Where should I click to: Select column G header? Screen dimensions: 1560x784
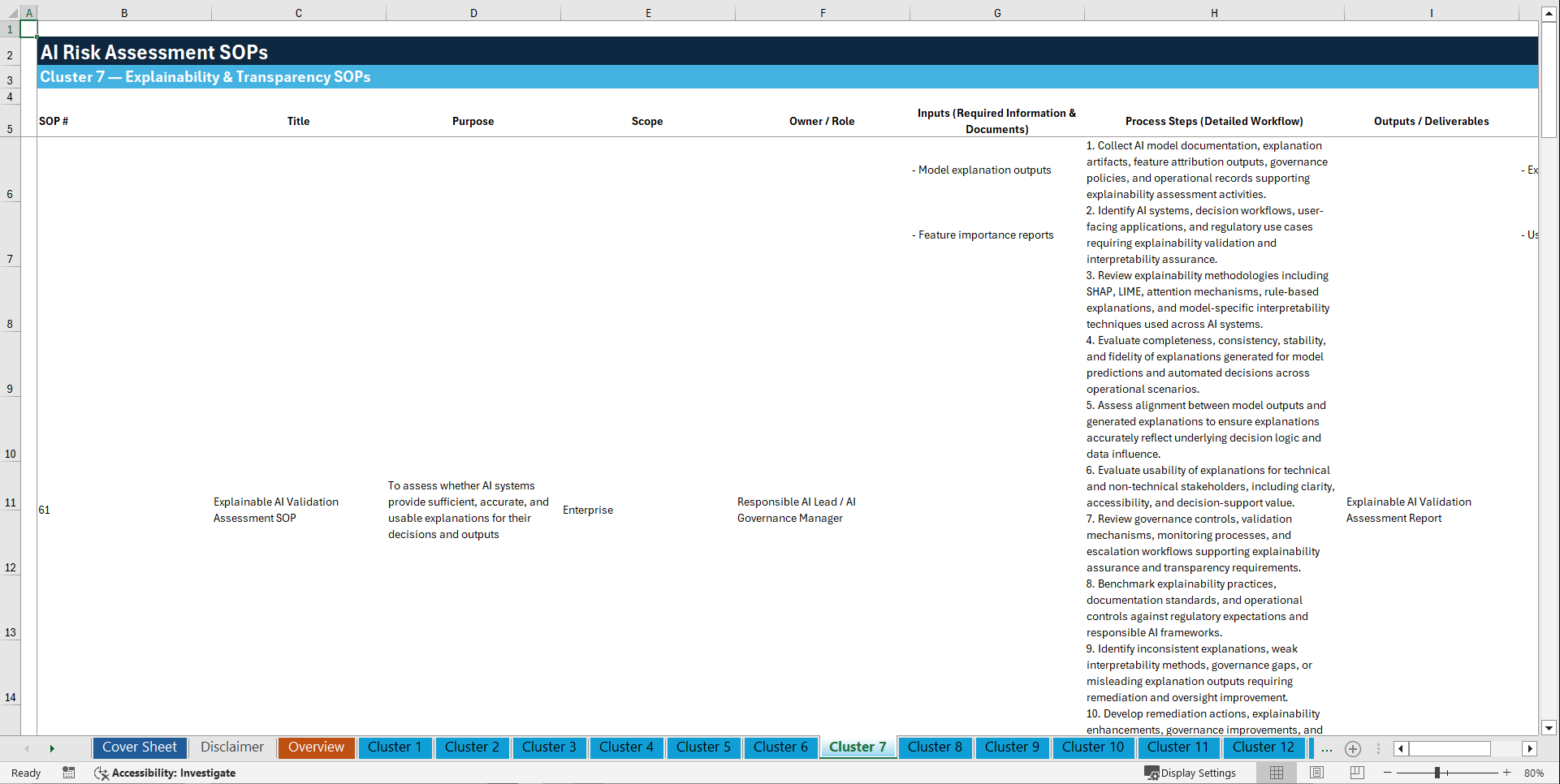coord(997,13)
